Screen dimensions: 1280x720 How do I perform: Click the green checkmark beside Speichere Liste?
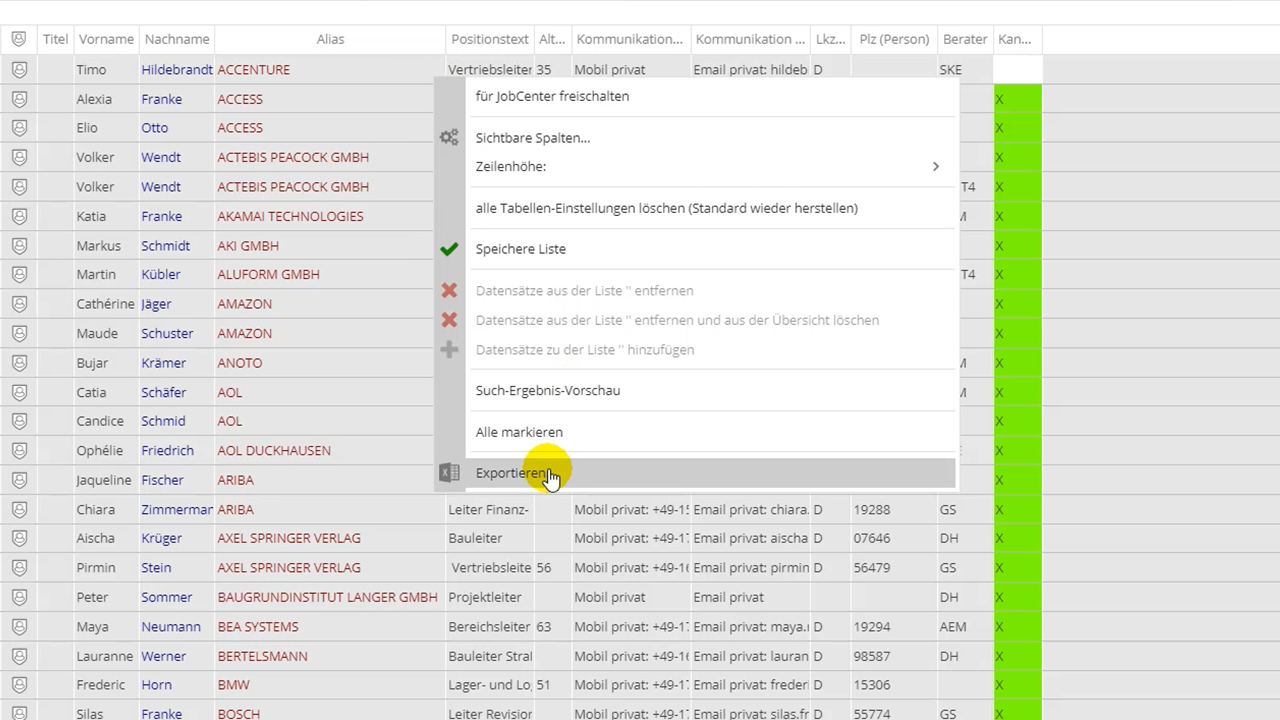[449, 249]
